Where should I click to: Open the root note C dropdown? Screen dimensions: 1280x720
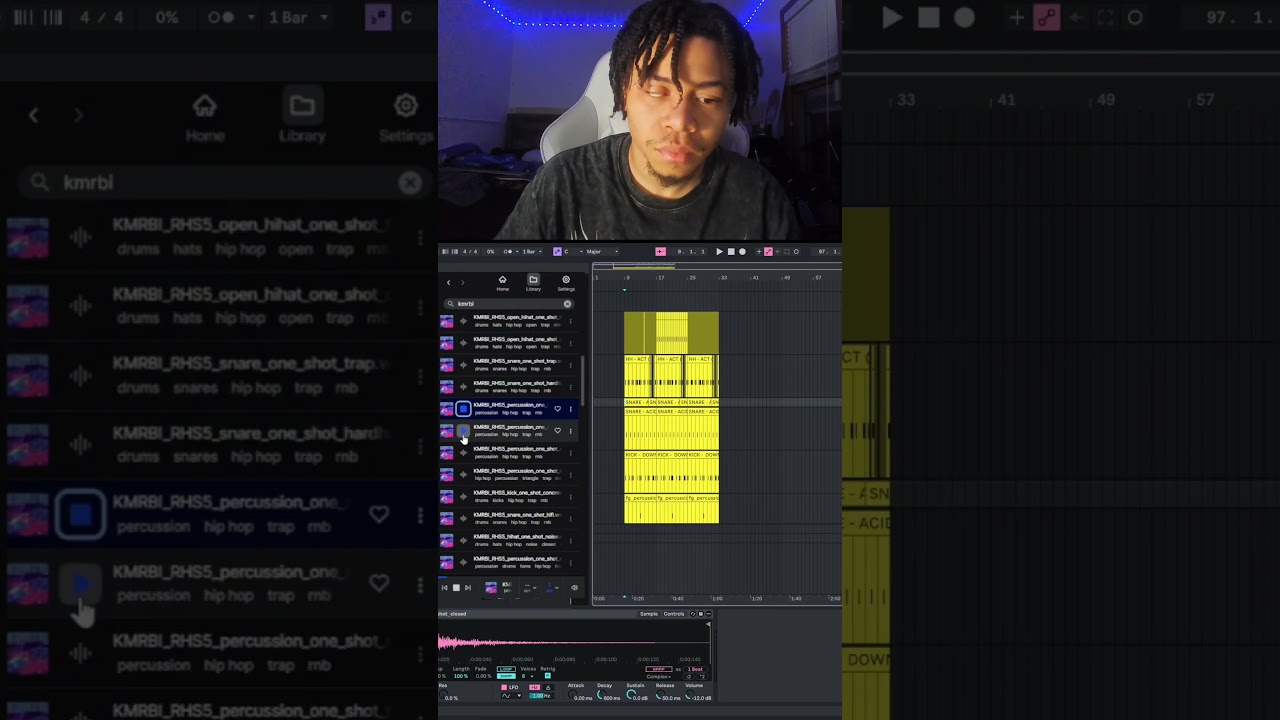[574, 252]
